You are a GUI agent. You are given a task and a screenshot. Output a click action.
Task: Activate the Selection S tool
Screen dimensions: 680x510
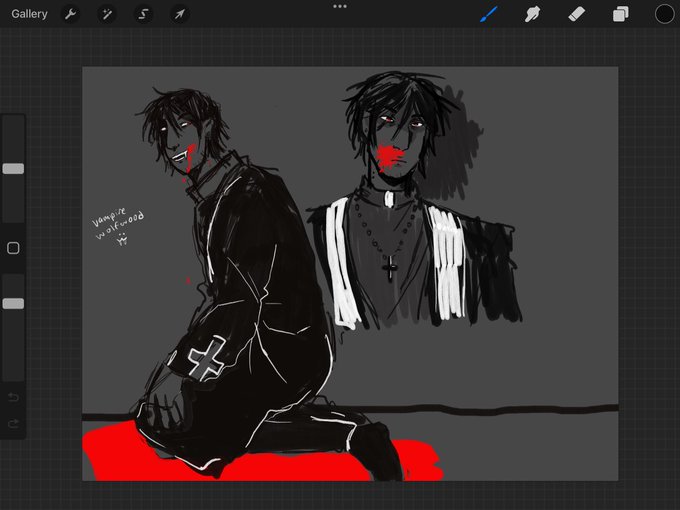coord(143,14)
